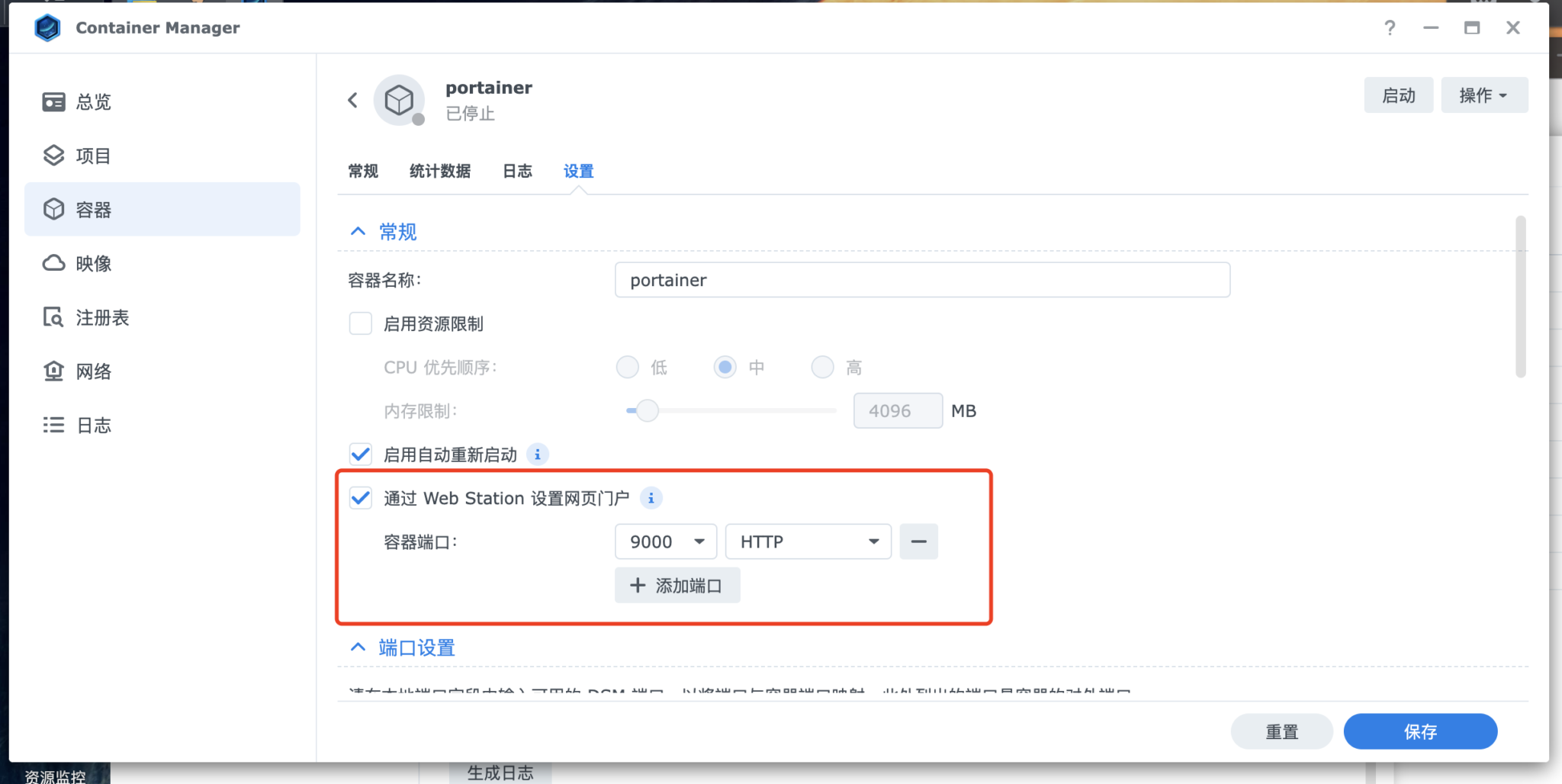Open the 操作 menu
Viewport: 1562px width, 784px height.
pyautogui.click(x=1483, y=95)
